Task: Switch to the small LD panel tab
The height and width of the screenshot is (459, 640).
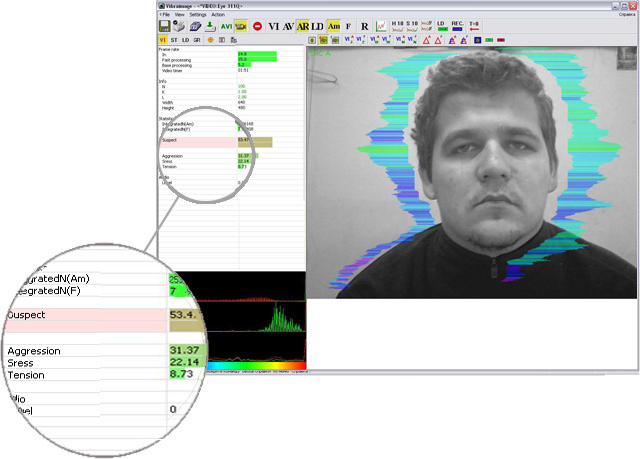Action: (185, 40)
